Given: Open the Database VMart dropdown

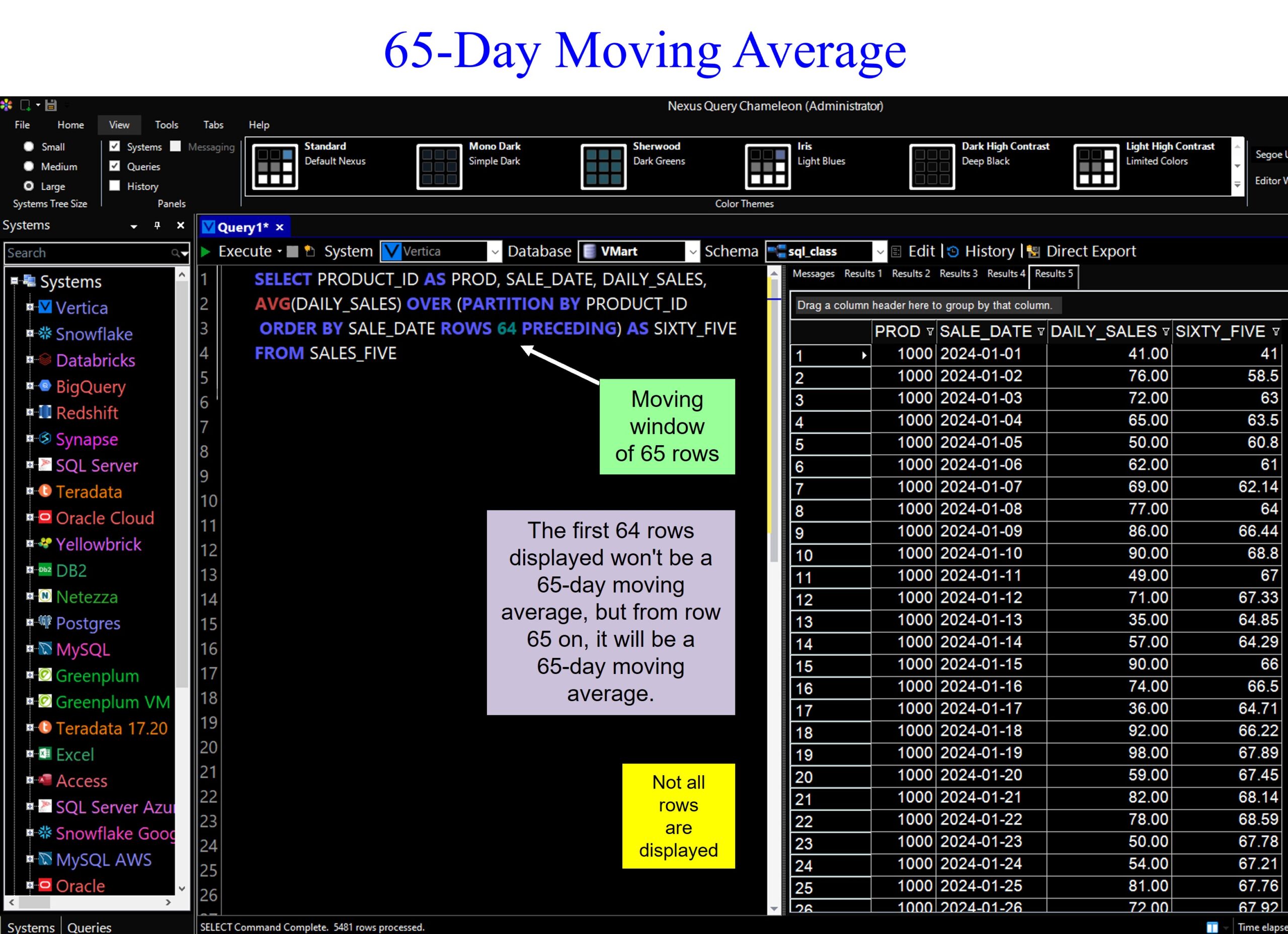Looking at the screenshot, I should tap(692, 251).
